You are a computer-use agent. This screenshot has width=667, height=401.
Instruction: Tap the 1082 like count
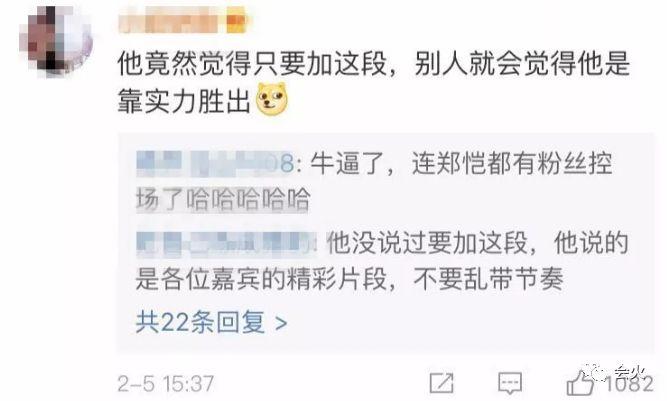pyautogui.click(x=630, y=384)
